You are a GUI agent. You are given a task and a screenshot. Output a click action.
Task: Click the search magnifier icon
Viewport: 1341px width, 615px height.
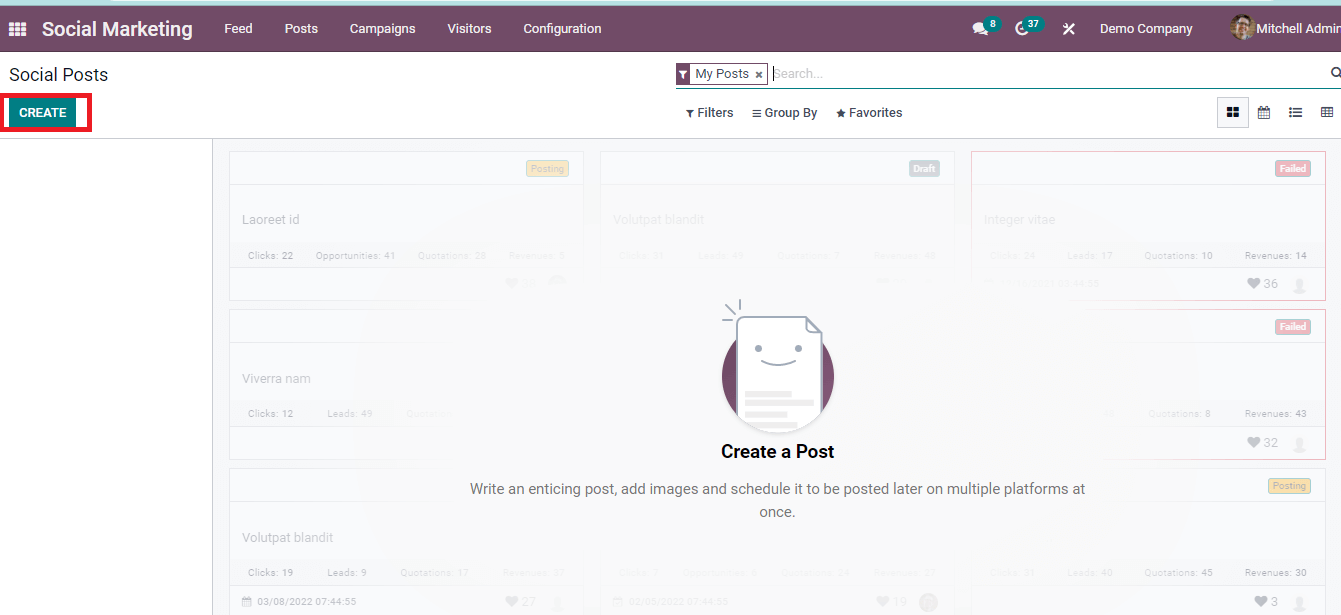coord(1335,73)
